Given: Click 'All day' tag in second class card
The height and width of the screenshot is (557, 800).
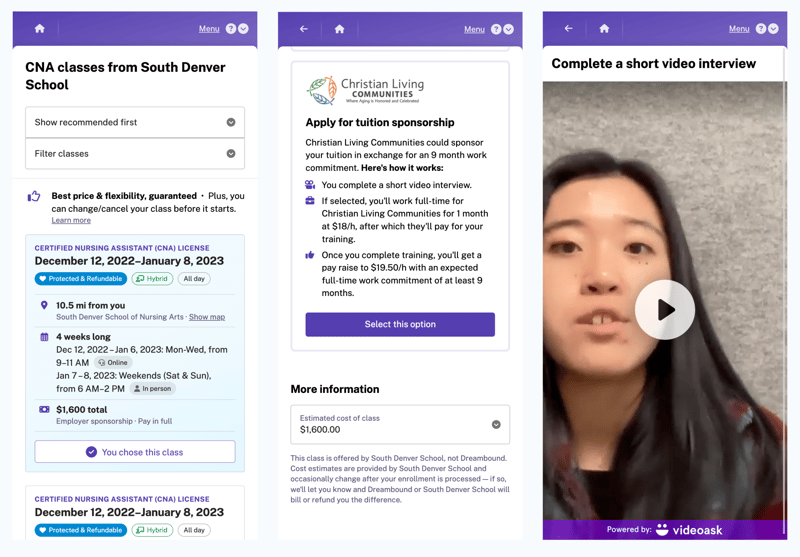Looking at the screenshot, I should [194, 530].
